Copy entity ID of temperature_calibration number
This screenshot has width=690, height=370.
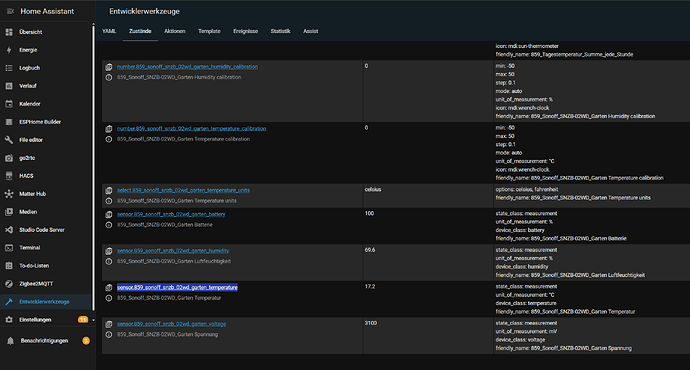pos(109,129)
